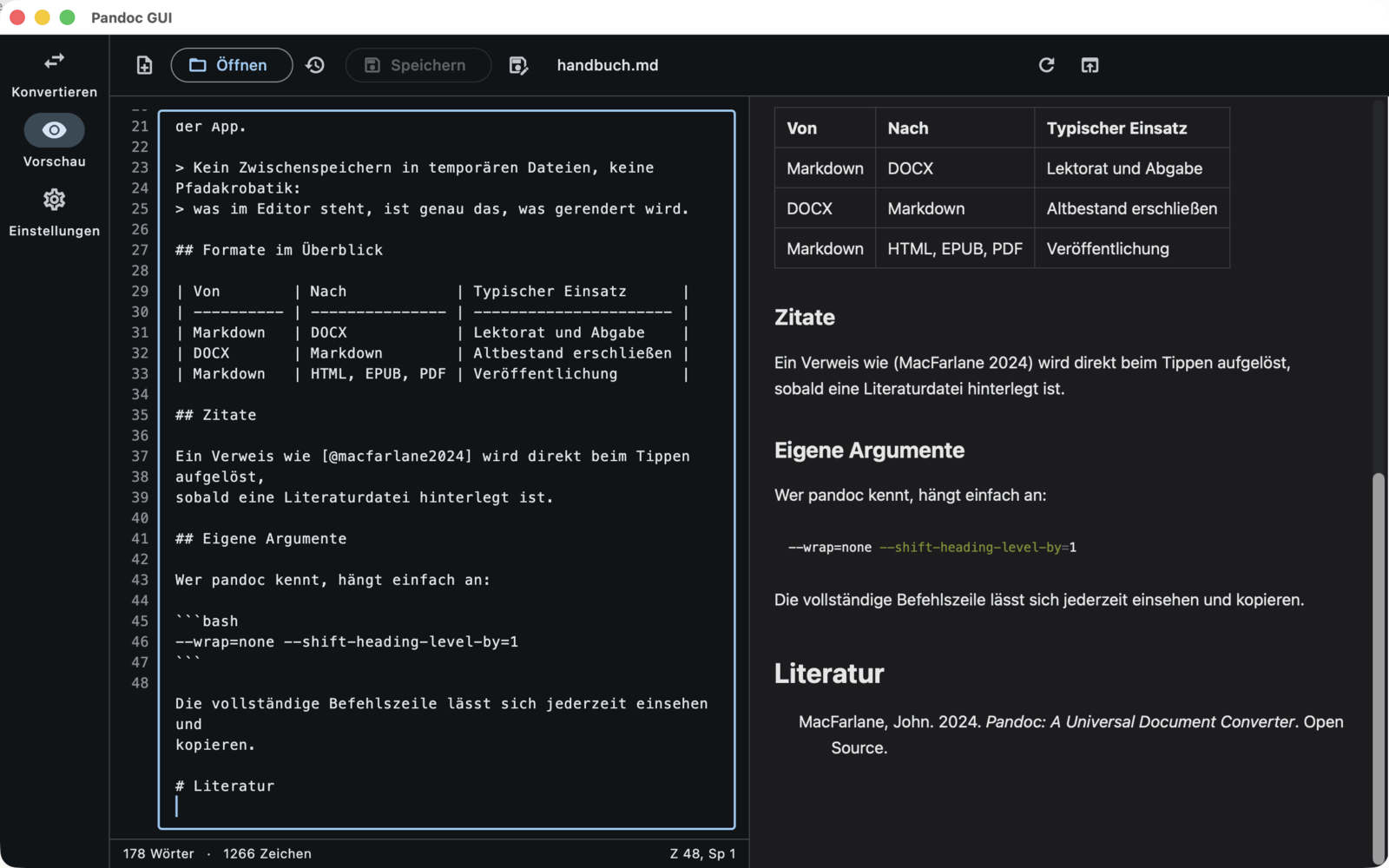Click the Speichern button

tap(418, 65)
